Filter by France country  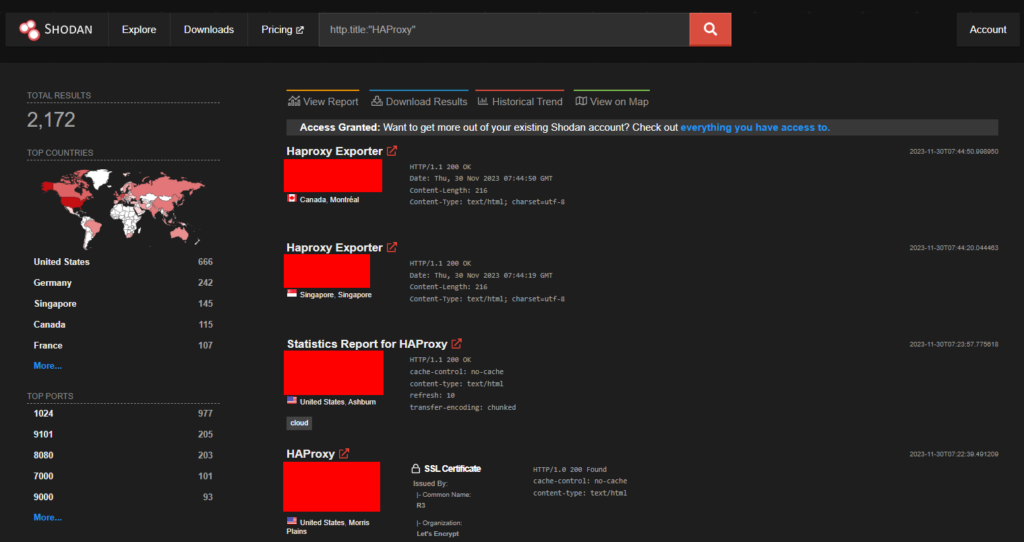coord(48,345)
